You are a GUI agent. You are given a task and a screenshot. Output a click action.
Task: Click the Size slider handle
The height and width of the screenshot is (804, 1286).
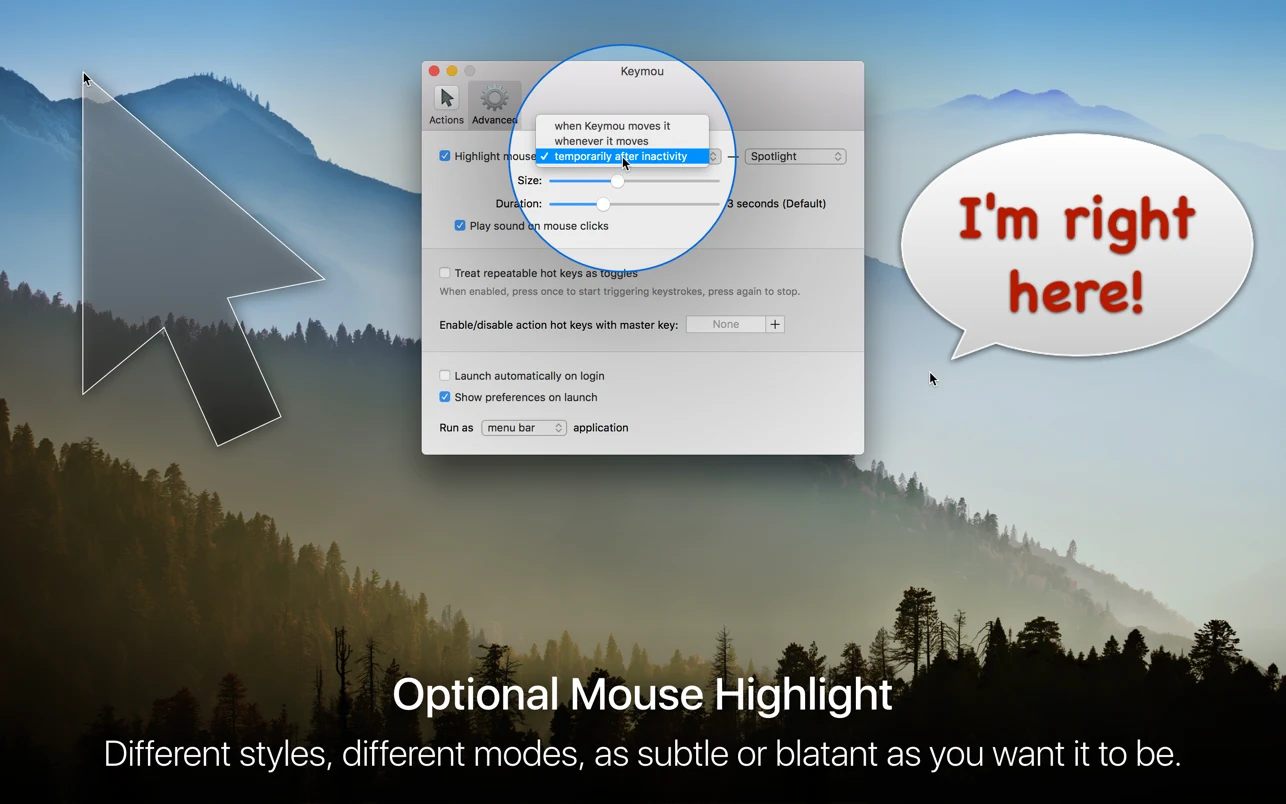point(617,181)
